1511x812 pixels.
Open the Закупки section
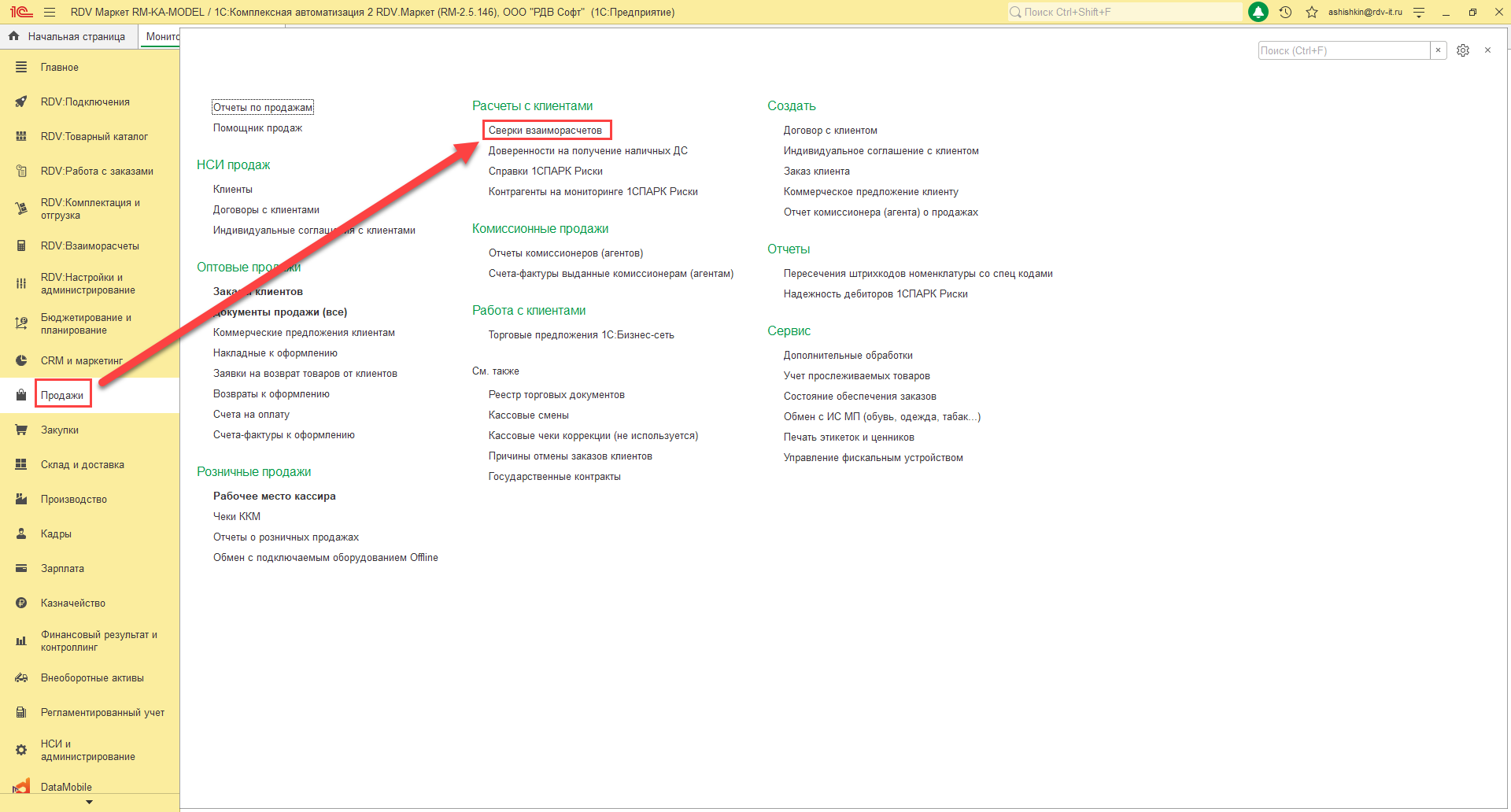[x=60, y=430]
